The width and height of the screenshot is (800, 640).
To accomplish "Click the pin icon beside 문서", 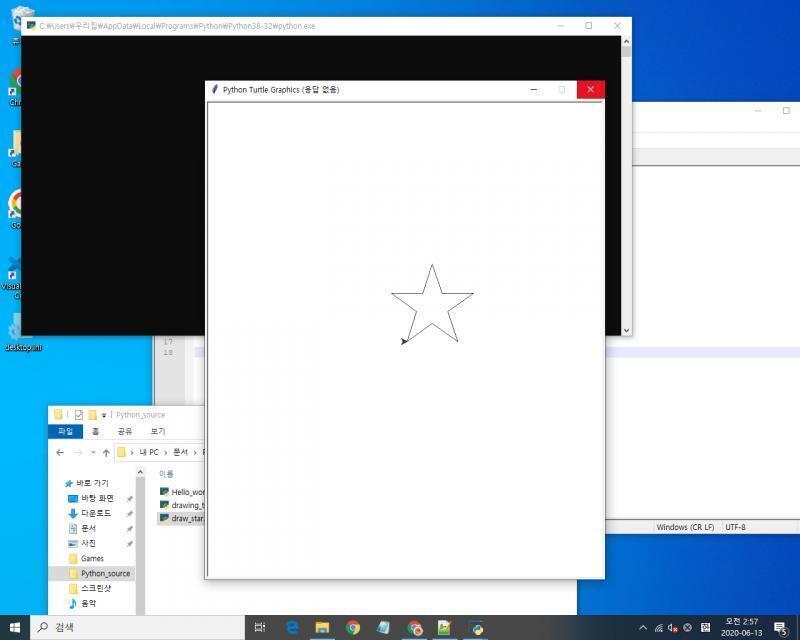I will click(x=130, y=529).
